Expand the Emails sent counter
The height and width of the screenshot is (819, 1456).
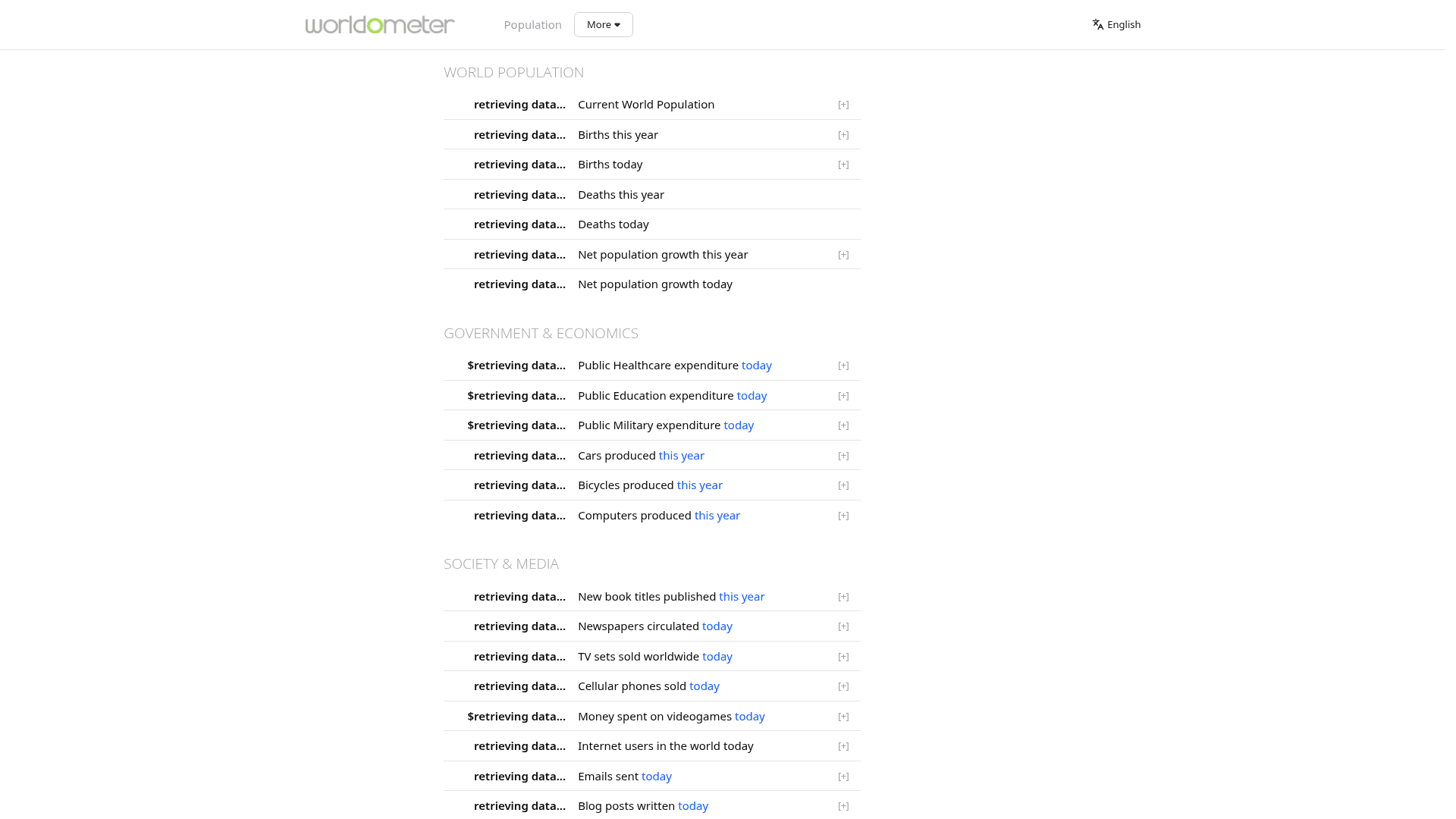(x=843, y=777)
